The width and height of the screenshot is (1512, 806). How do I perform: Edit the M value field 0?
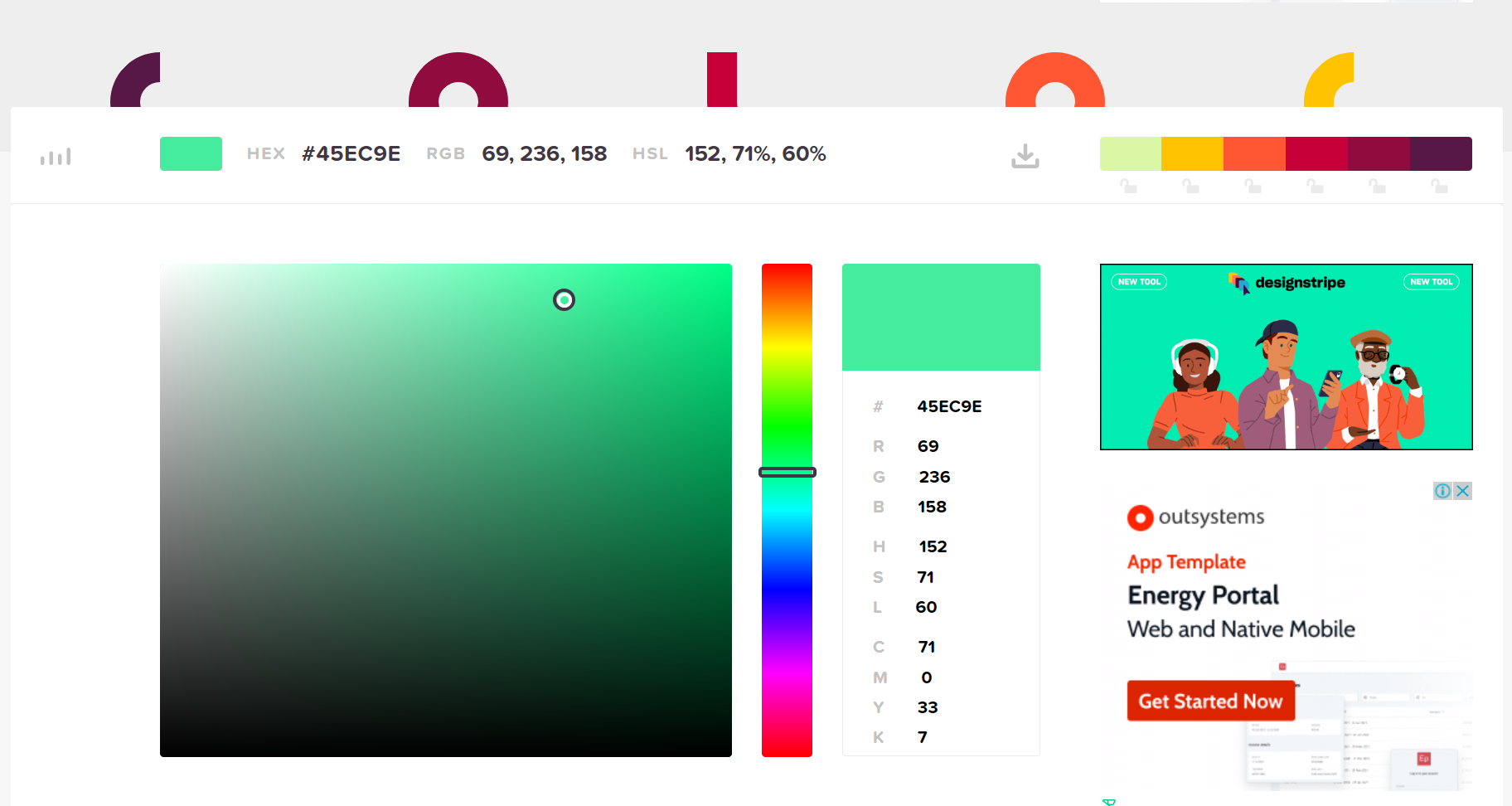coord(927,677)
